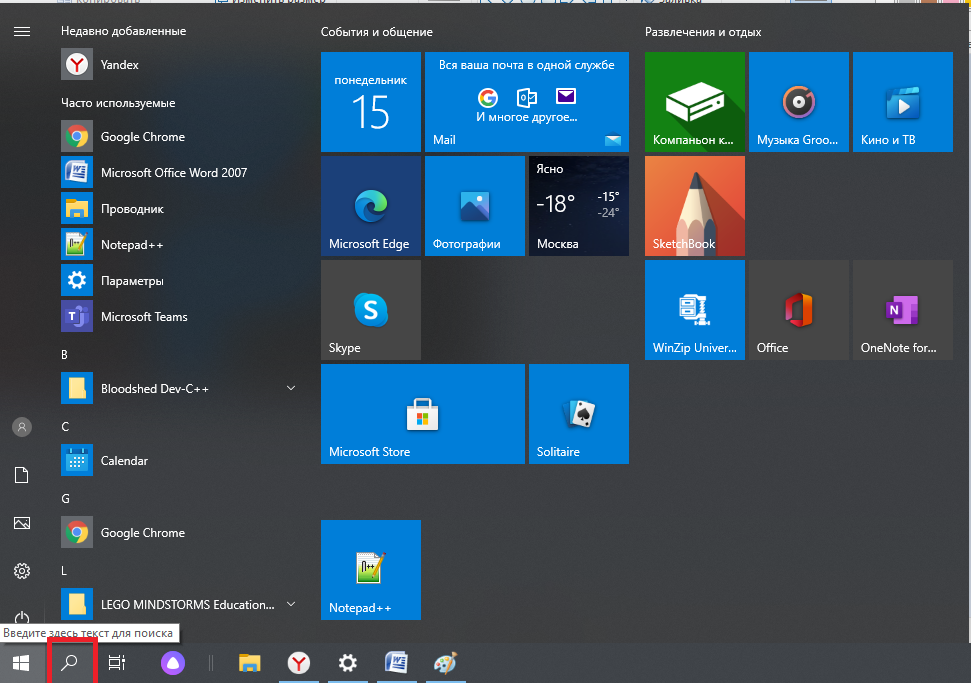Open the Компаньон консоли Xbox tile

695,102
